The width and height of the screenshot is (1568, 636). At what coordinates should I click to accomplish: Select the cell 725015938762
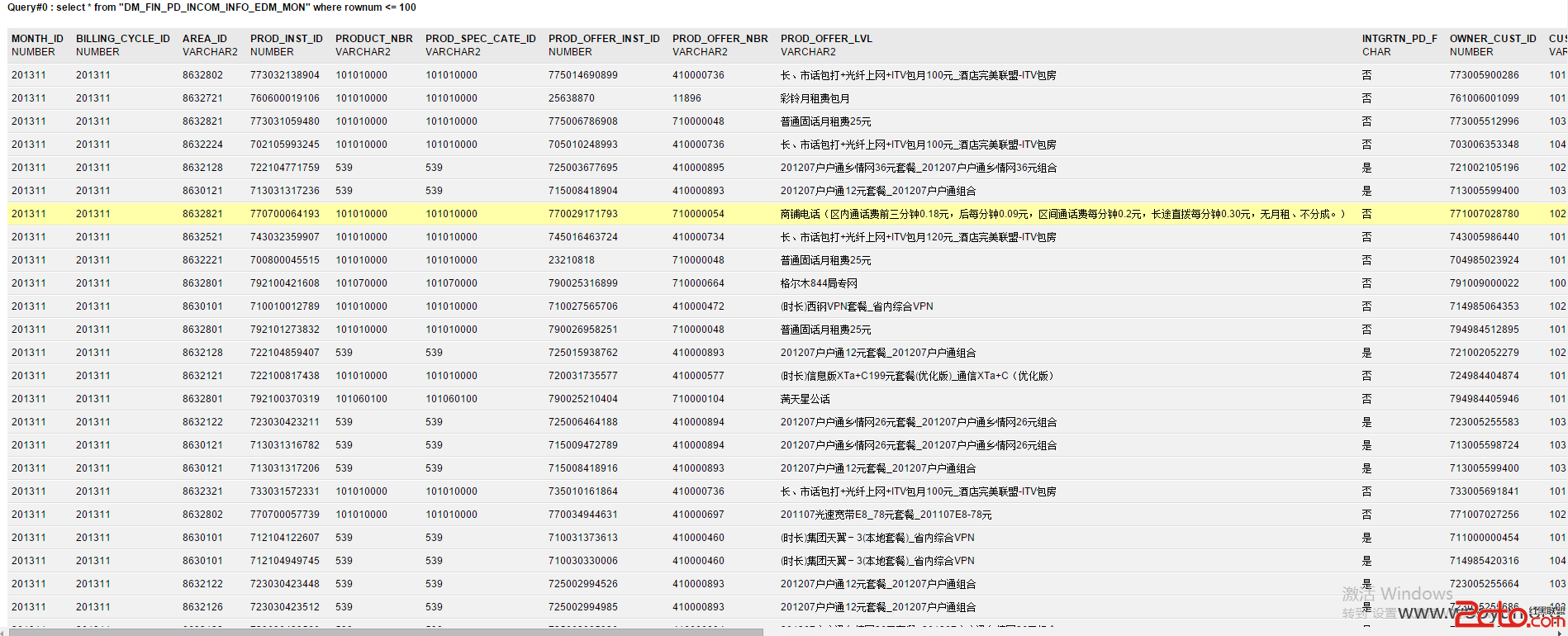click(583, 353)
